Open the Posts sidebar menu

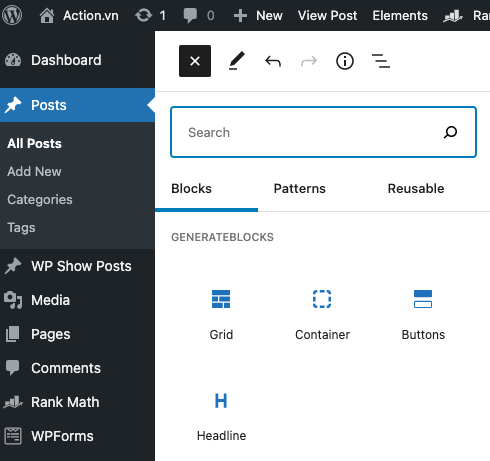pyautogui.click(x=77, y=105)
